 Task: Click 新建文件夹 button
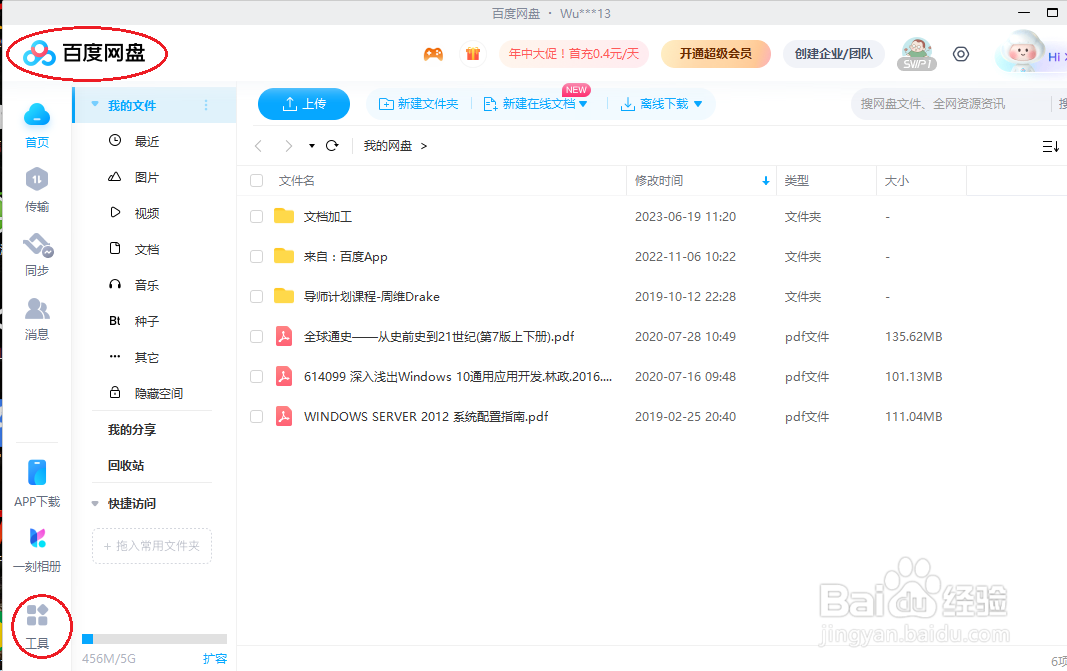click(x=418, y=103)
